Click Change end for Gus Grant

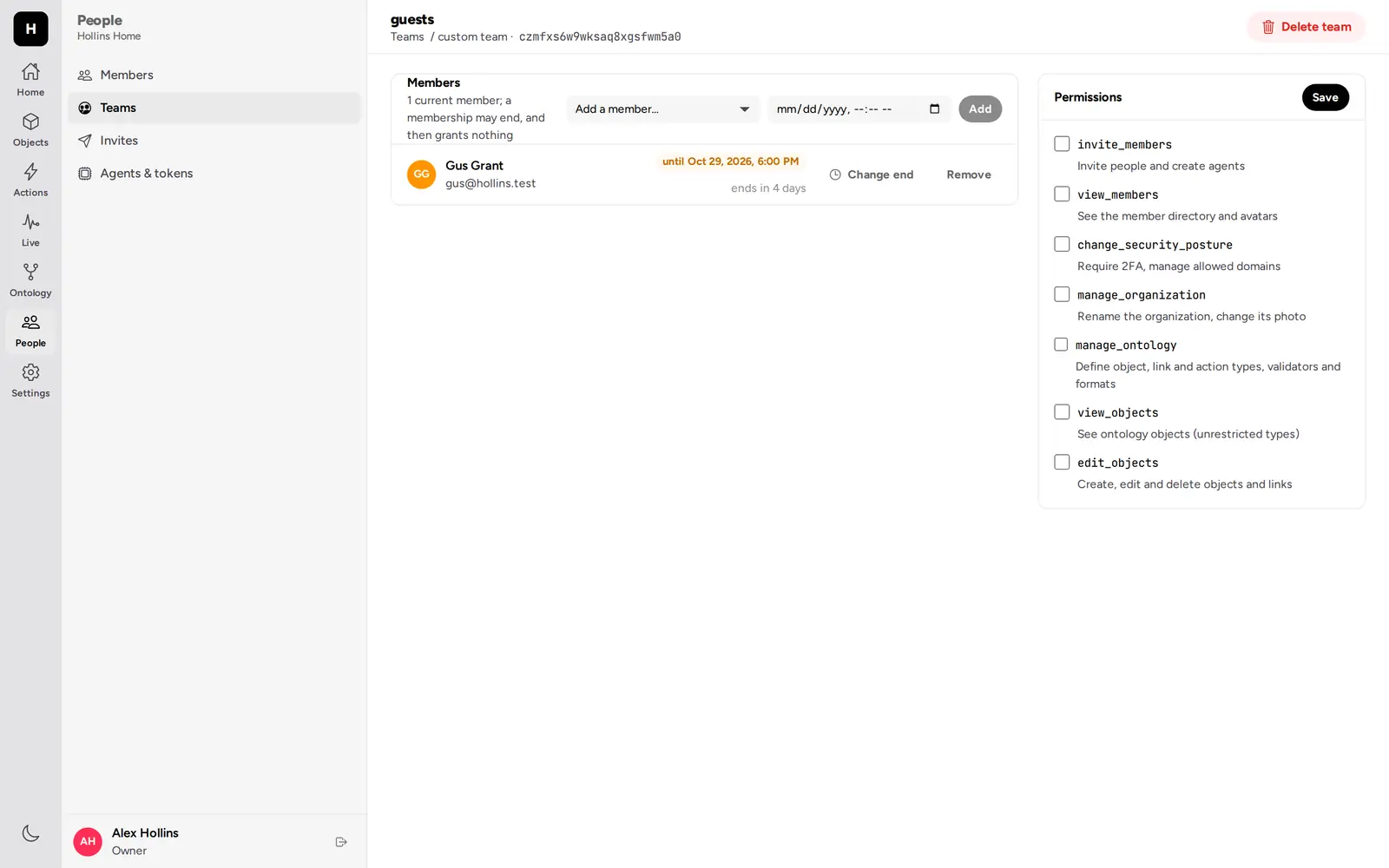[872, 174]
